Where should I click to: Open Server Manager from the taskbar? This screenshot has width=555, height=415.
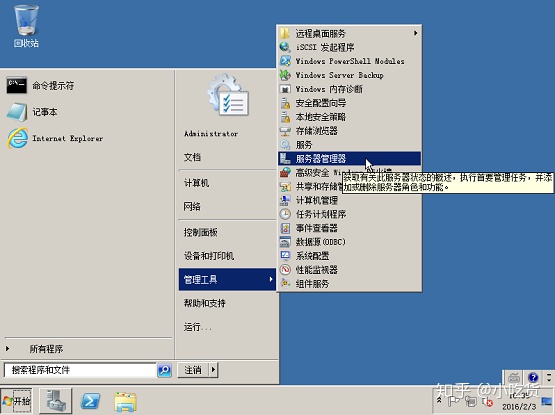click(56, 401)
